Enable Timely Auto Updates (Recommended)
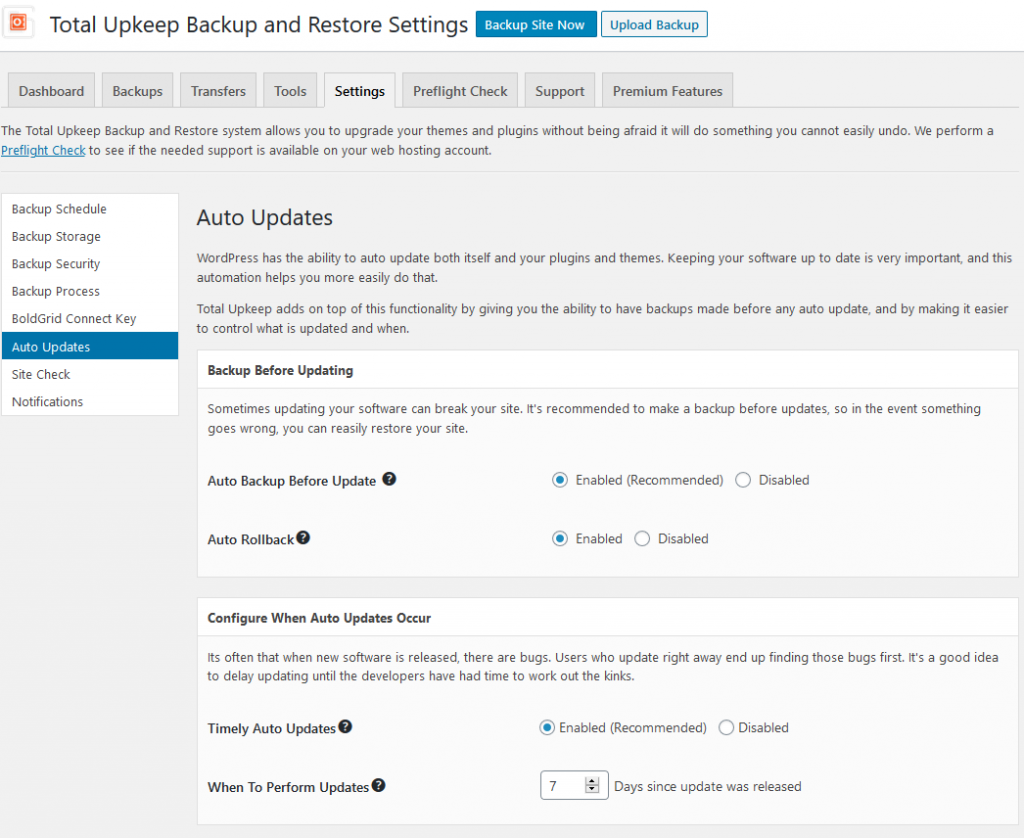The height and width of the screenshot is (838, 1024). [547, 728]
